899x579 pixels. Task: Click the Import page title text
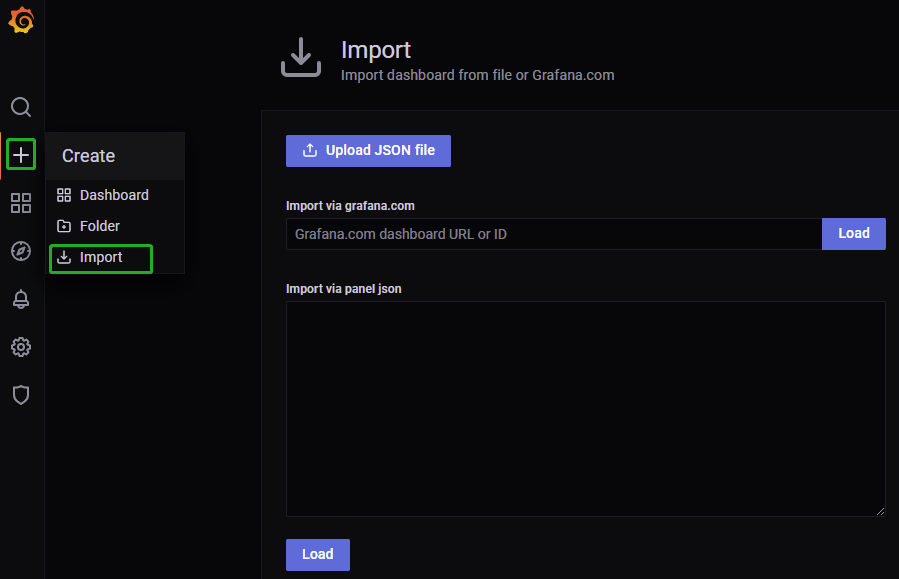point(376,50)
